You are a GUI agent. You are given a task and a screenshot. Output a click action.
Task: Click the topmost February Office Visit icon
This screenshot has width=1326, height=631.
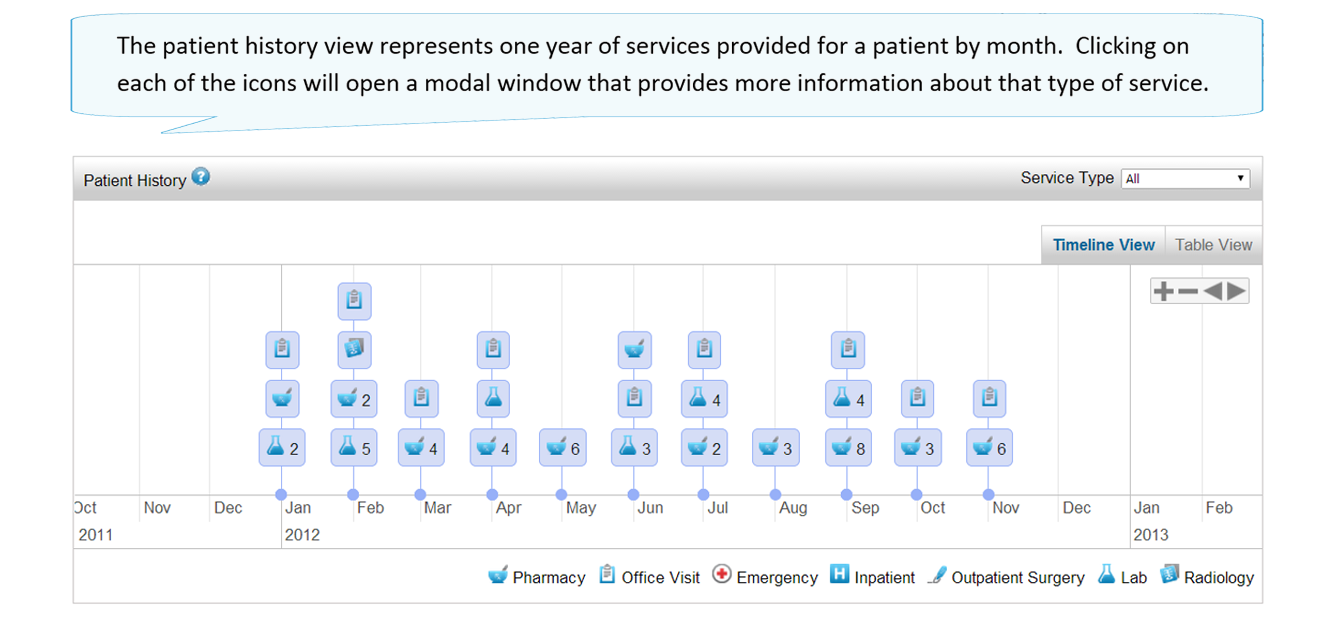(354, 299)
